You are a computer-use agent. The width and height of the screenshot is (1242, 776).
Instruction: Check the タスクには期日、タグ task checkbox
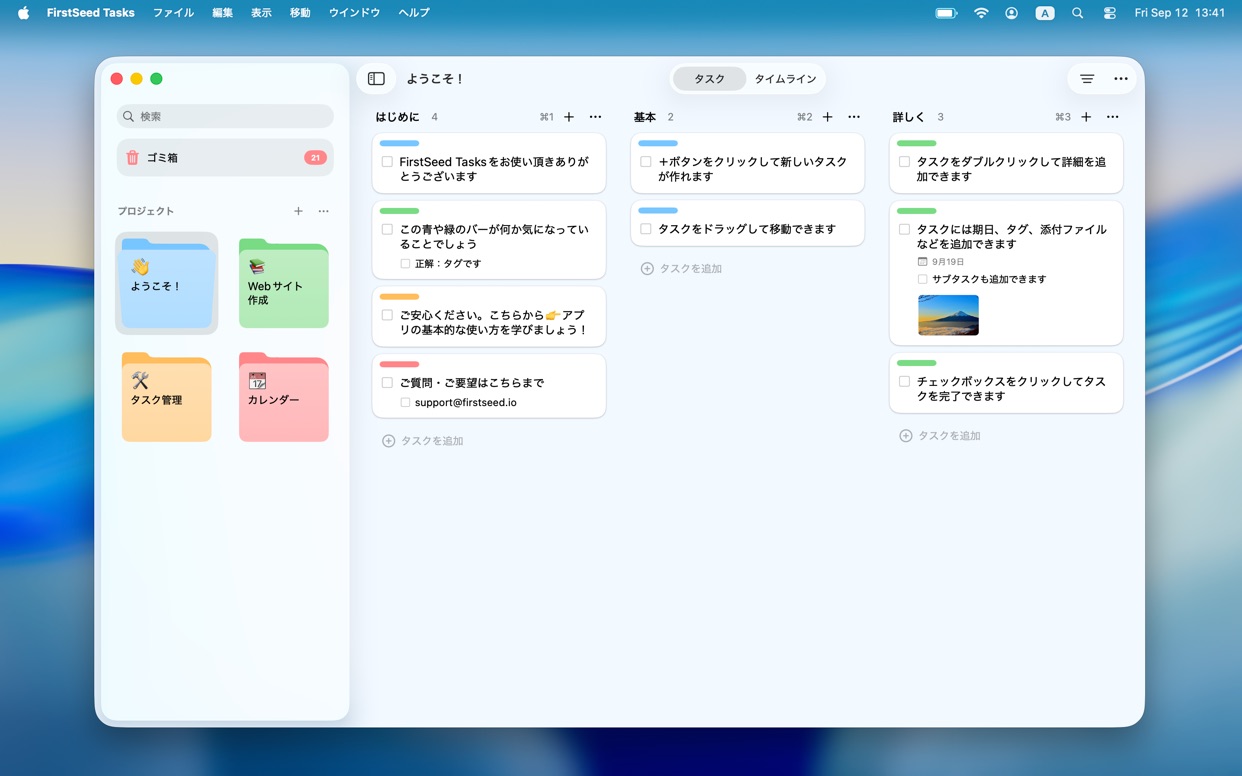point(904,230)
